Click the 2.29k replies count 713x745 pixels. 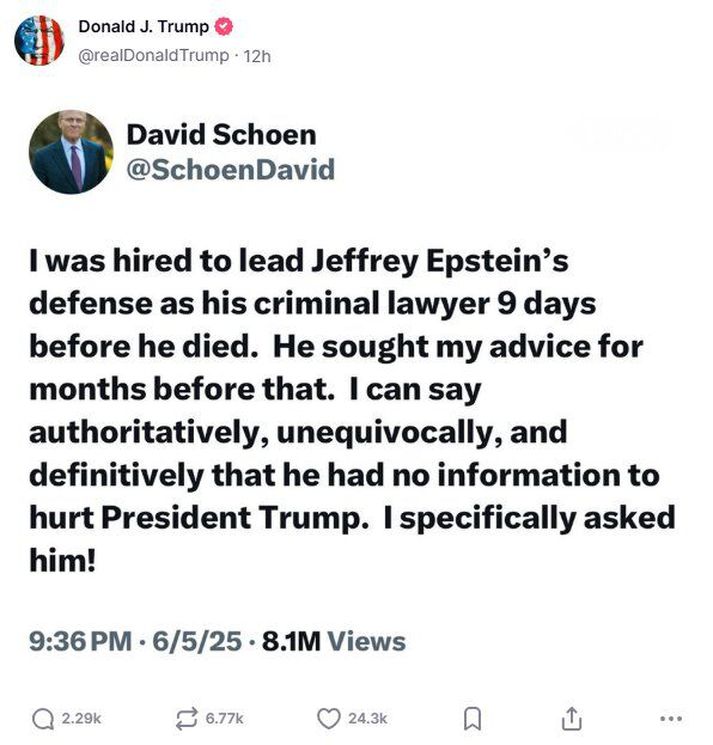pyautogui.click(x=82, y=719)
